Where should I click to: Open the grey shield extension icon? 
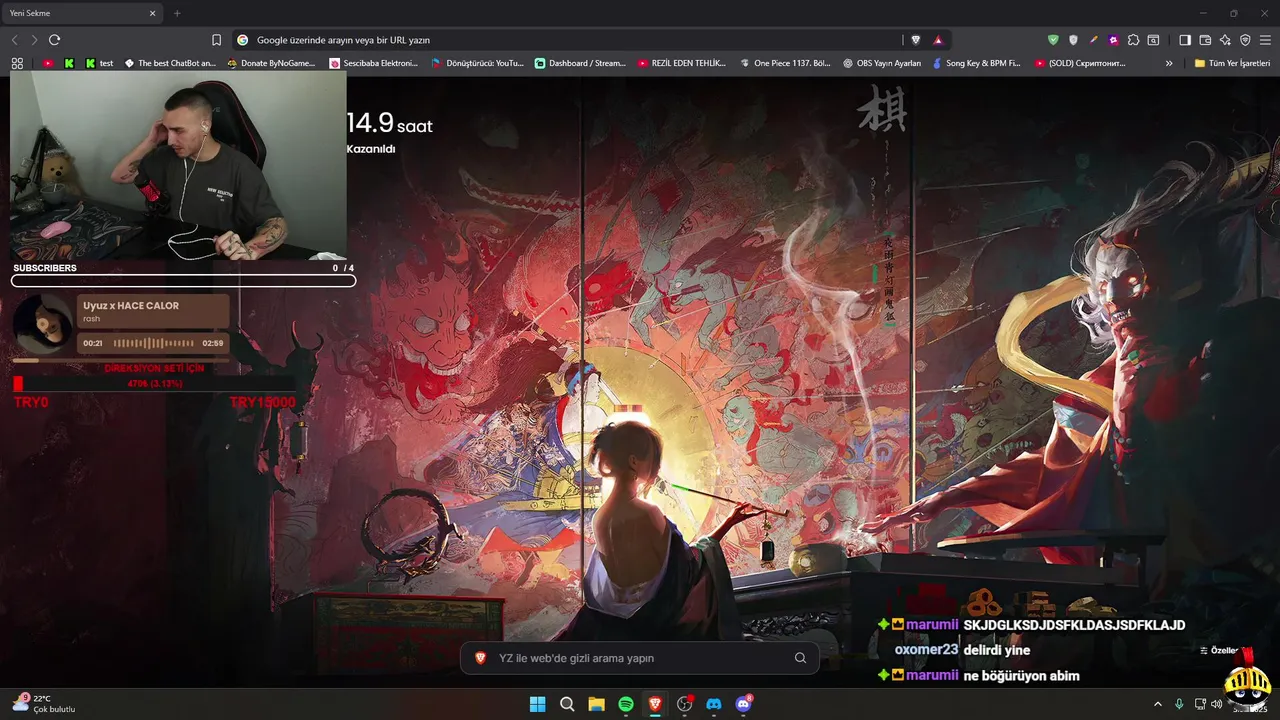[x=1073, y=40]
